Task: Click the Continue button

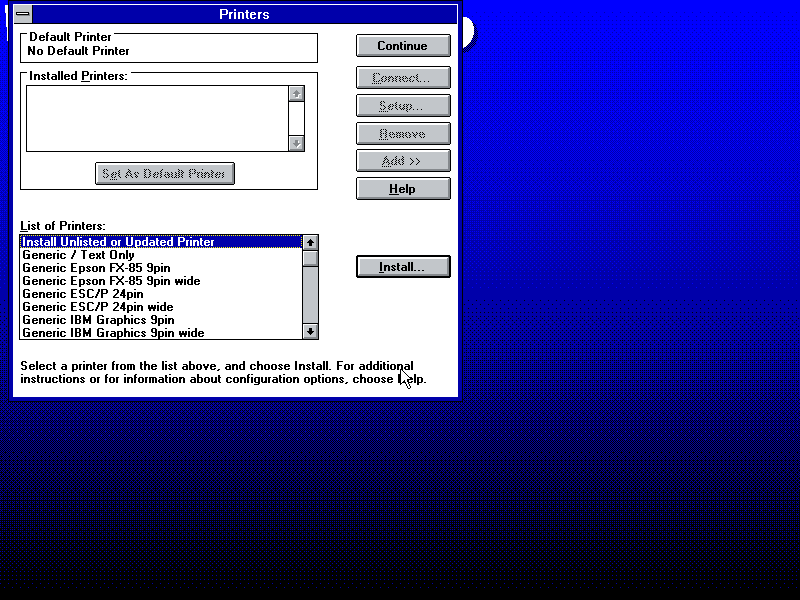Action: click(403, 46)
